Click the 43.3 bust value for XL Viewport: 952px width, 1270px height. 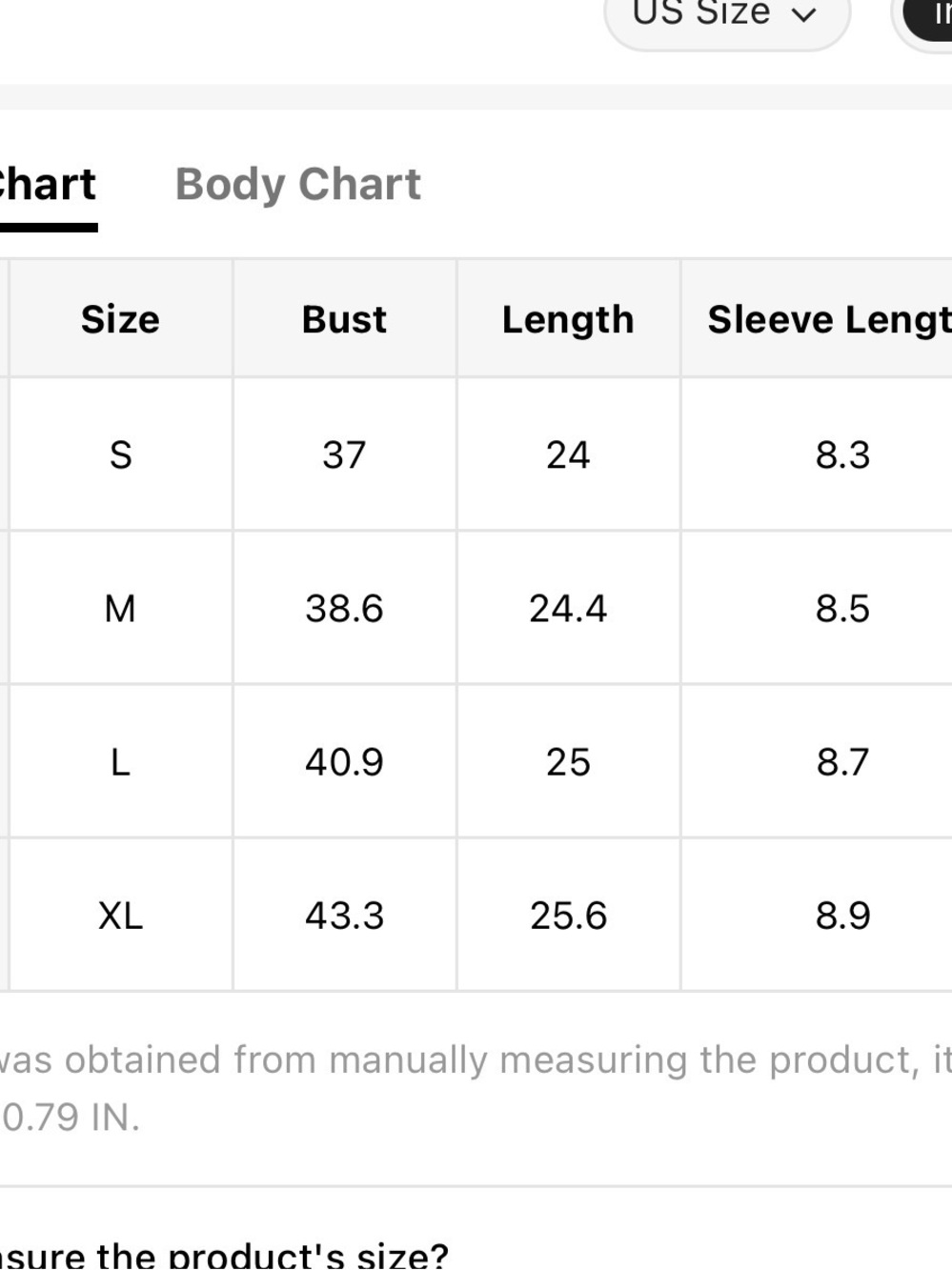[x=344, y=916]
